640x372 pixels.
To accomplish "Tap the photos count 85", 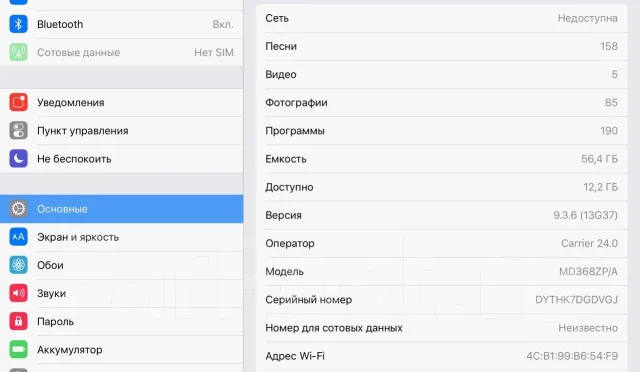I will [611, 102].
